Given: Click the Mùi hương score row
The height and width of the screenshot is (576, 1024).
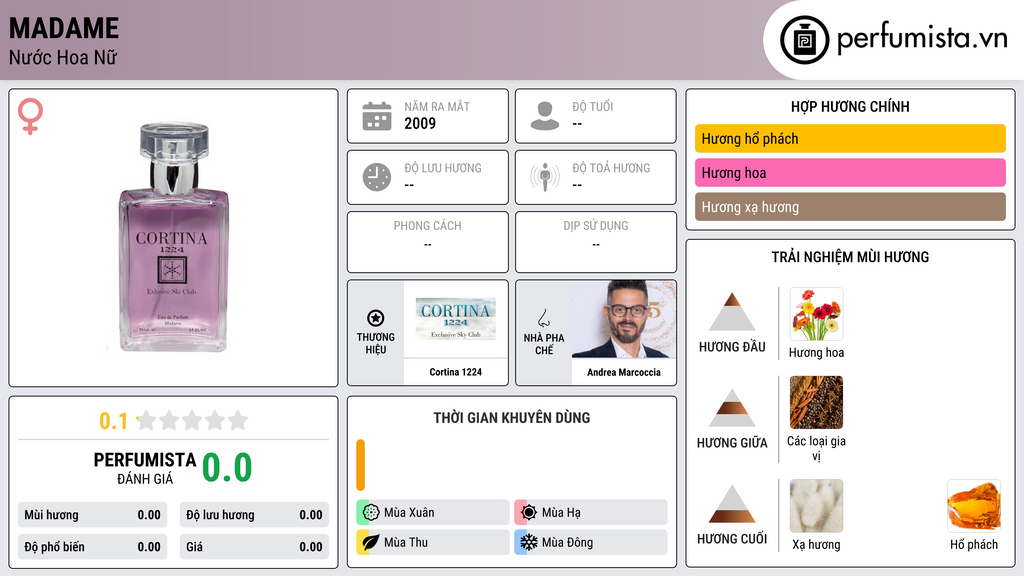Looking at the screenshot, I should (92, 515).
